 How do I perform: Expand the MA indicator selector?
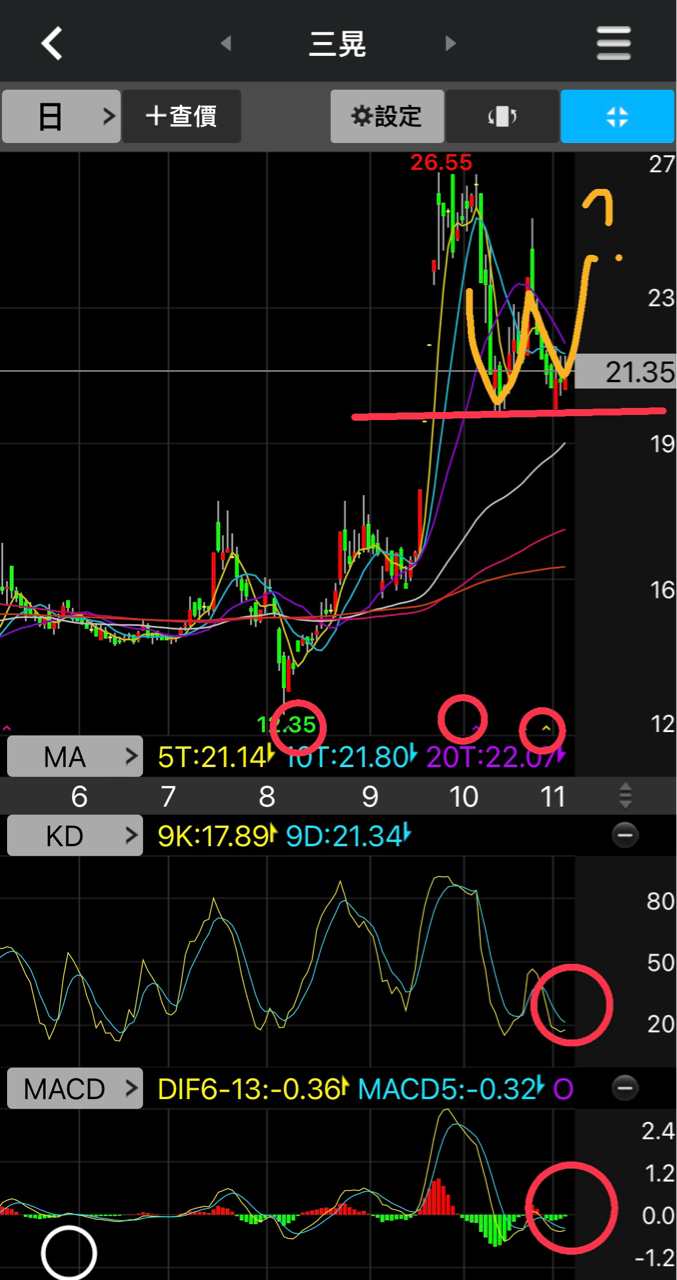(x=75, y=757)
